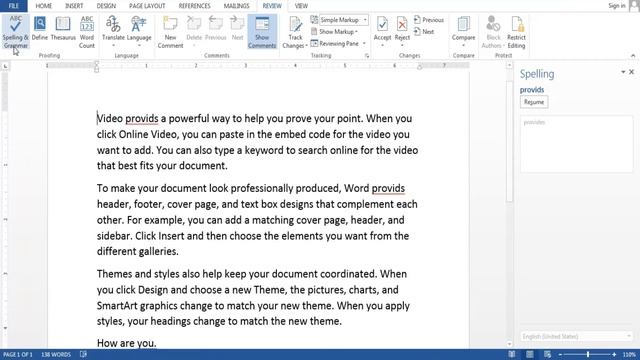The width and height of the screenshot is (640, 360).
Task: Close the Spelling pane
Action: (631, 72)
